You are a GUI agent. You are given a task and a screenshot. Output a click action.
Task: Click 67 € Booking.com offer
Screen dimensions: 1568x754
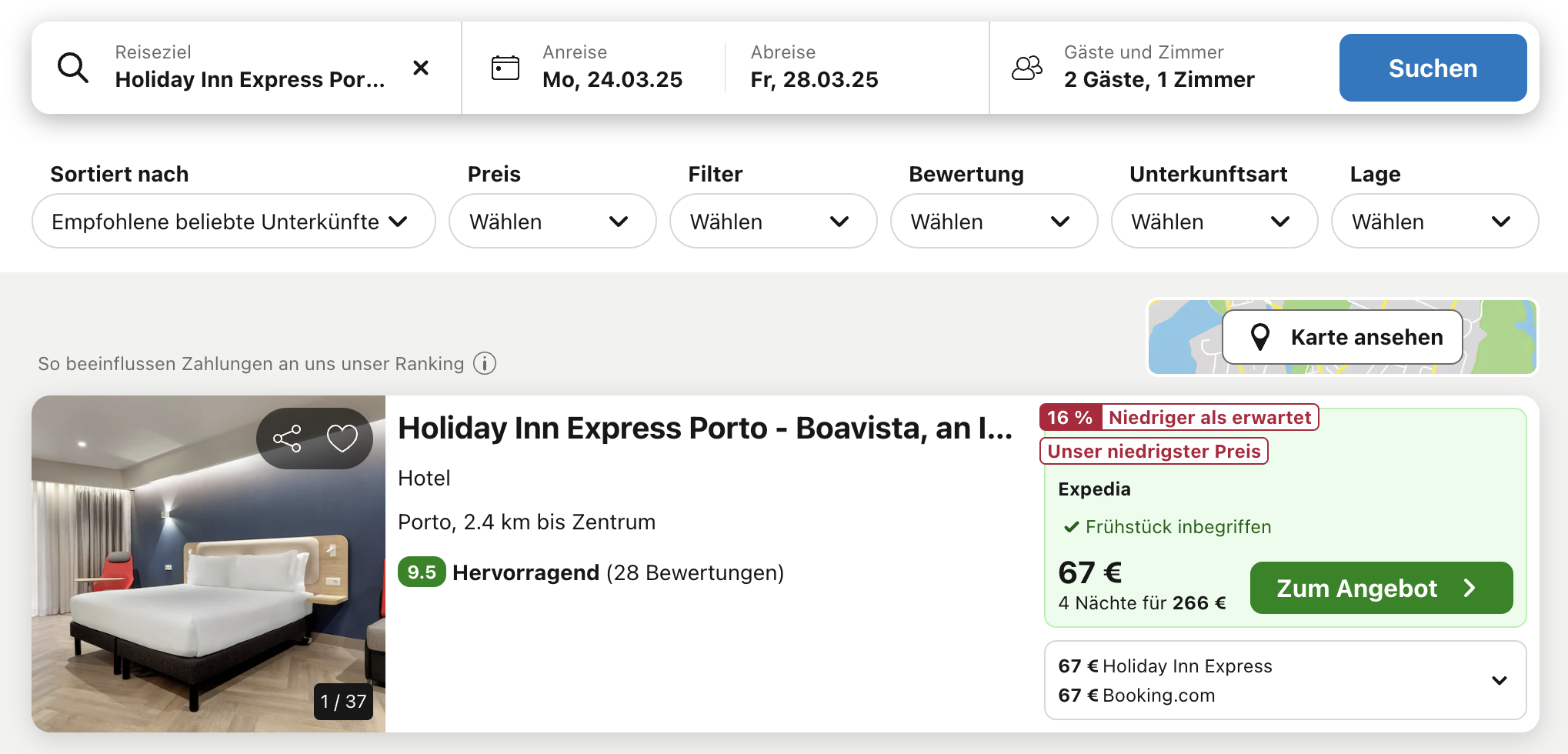1136,696
